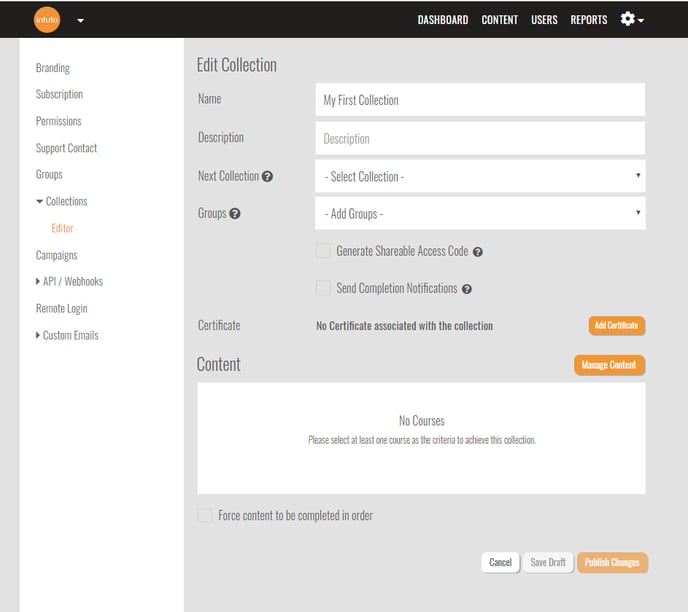
Task: Open Branding settings in sidebar
Action: (x=53, y=68)
